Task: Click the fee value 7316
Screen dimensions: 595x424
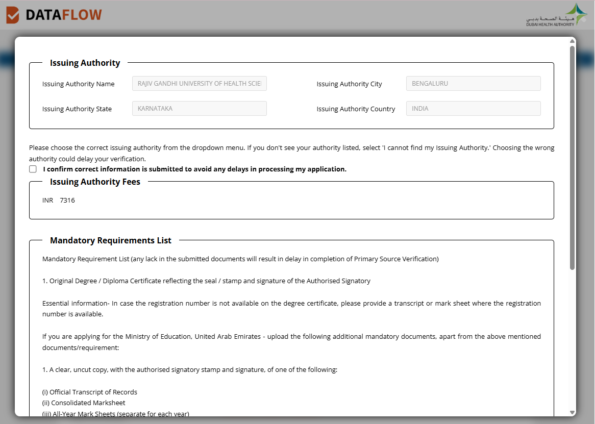Action: click(67, 200)
